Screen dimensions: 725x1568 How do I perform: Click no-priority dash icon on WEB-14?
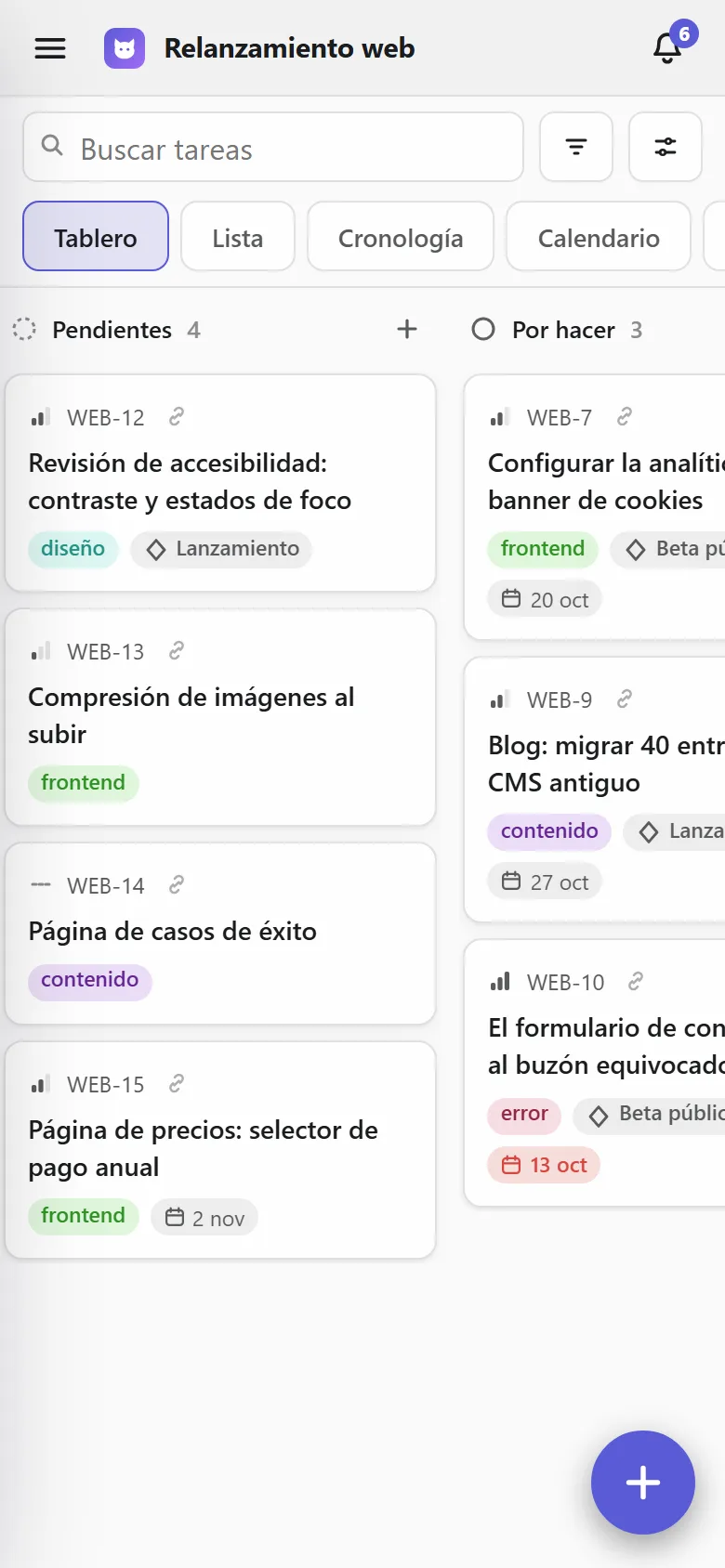point(40,885)
